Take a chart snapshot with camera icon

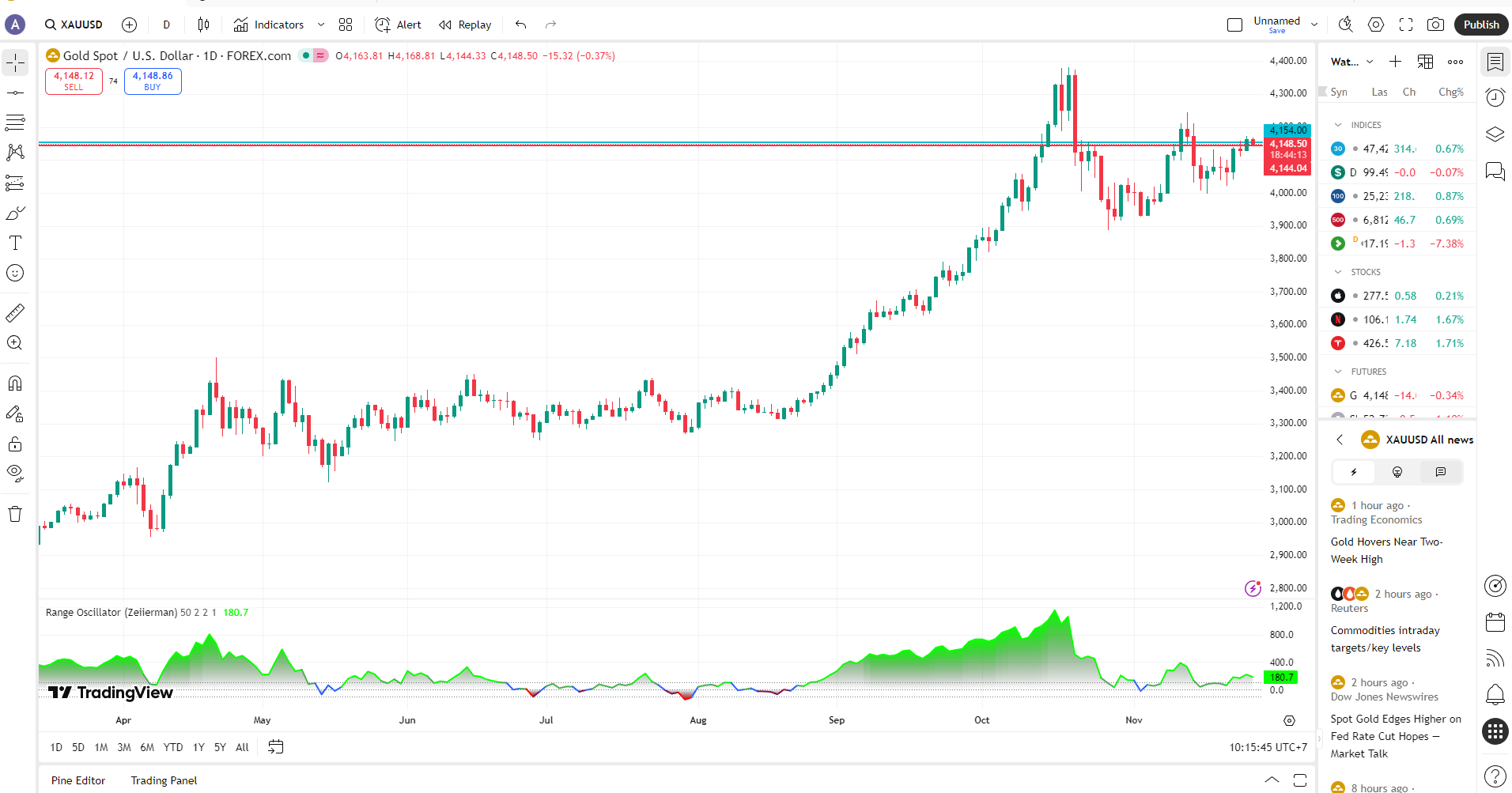coord(1435,25)
